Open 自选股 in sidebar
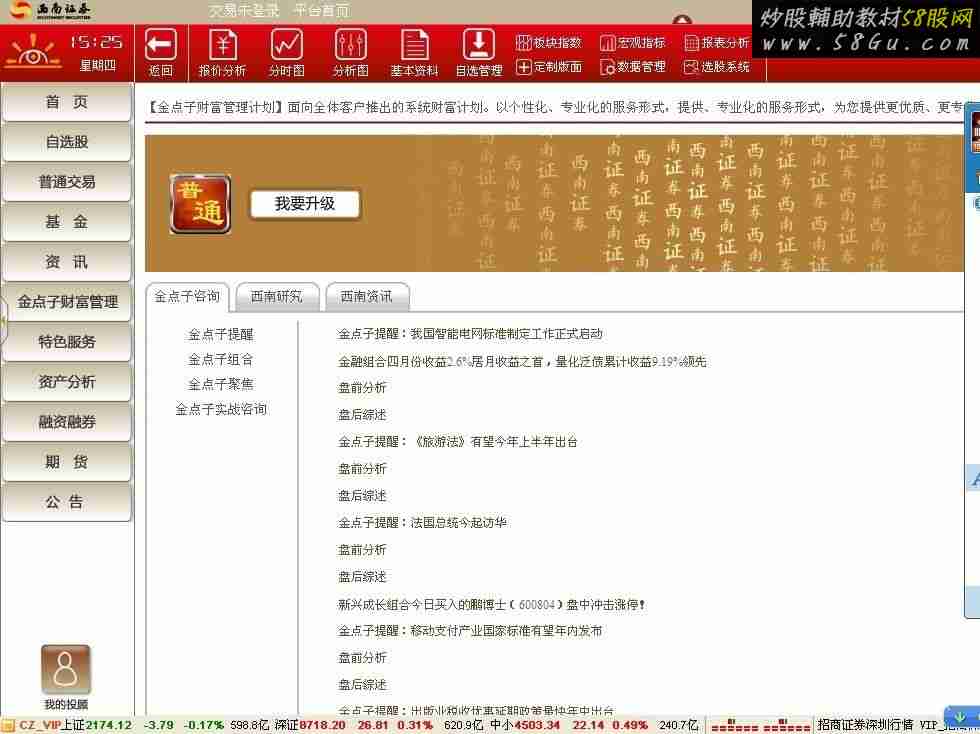 pos(67,143)
